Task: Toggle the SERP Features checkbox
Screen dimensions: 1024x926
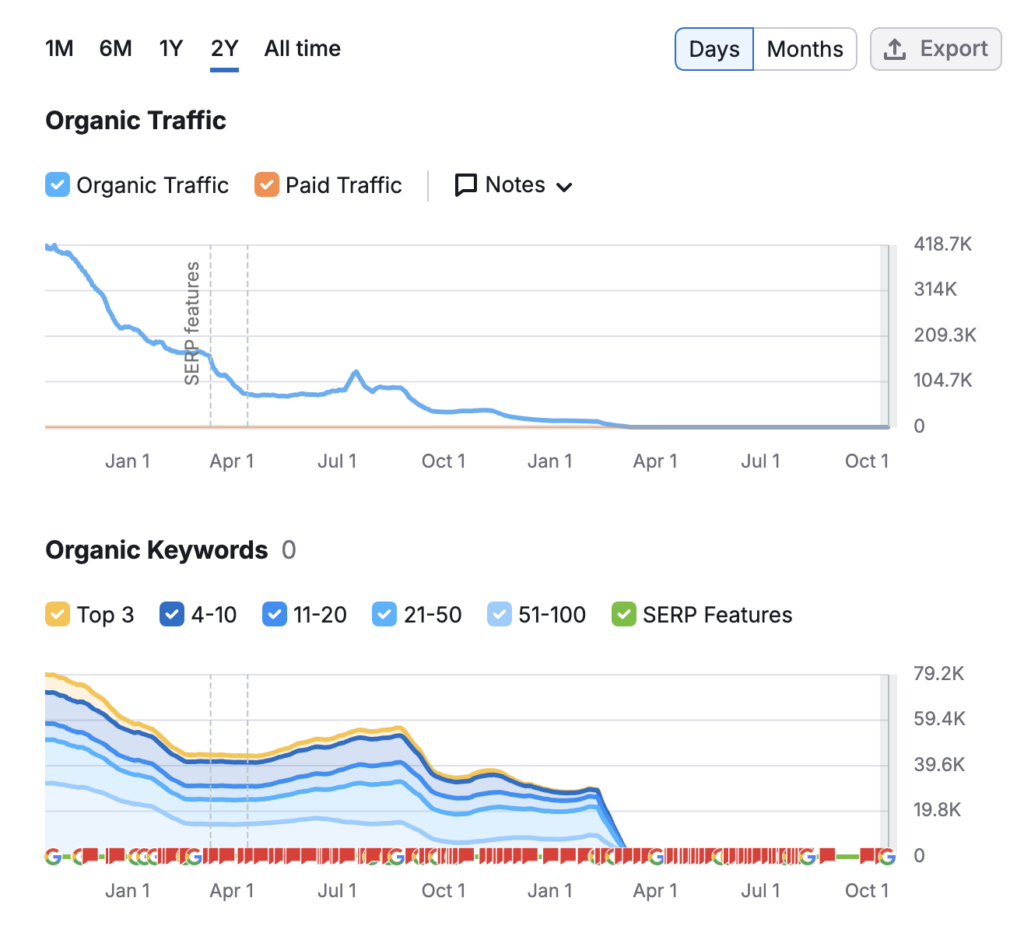Action: [x=624, y=614]
